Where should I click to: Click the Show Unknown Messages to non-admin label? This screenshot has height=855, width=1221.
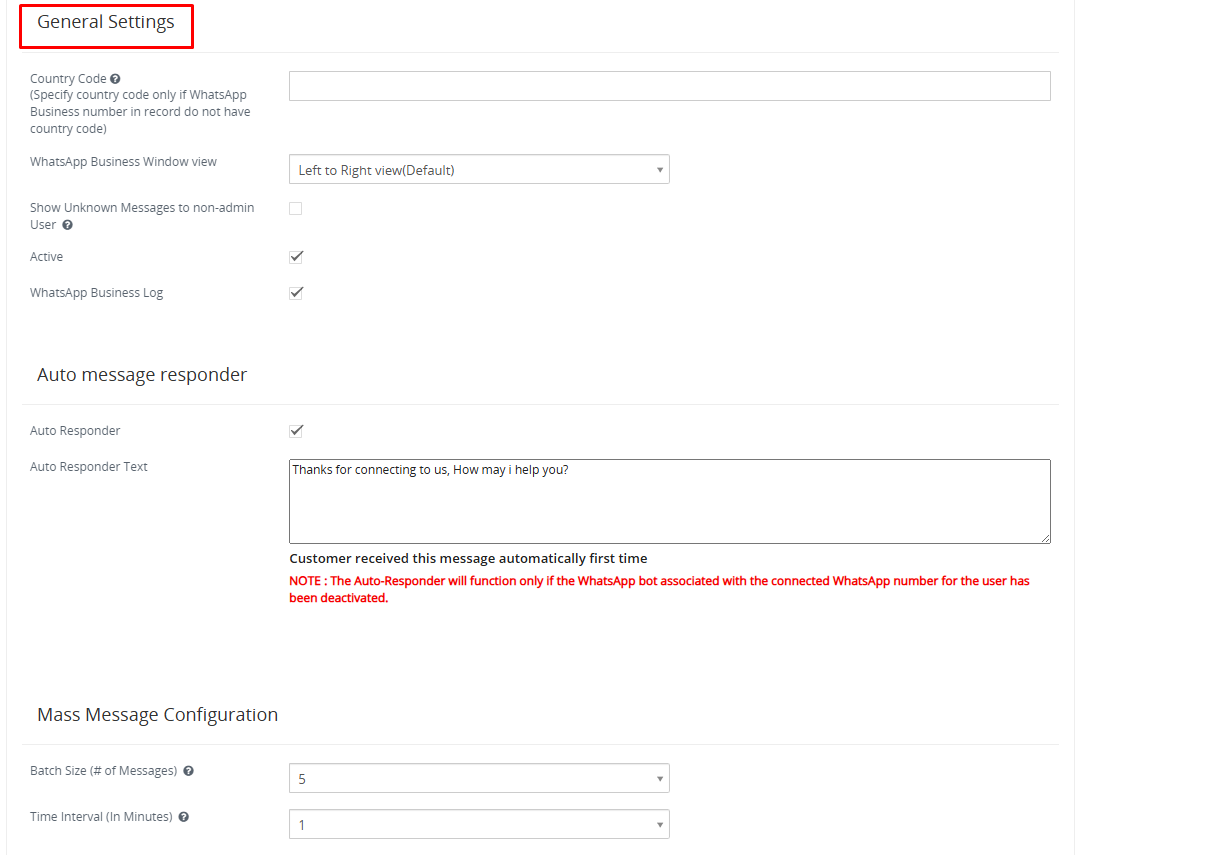click(x=142, y=216)
